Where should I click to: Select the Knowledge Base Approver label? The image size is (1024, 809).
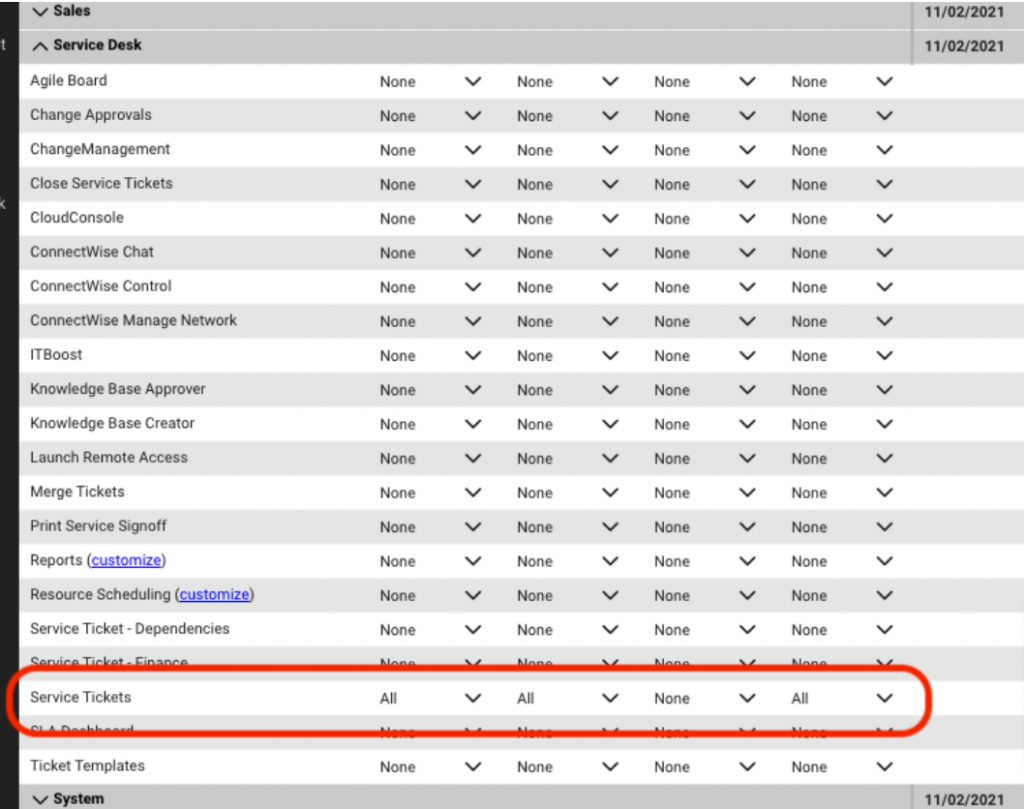[118, 389]
